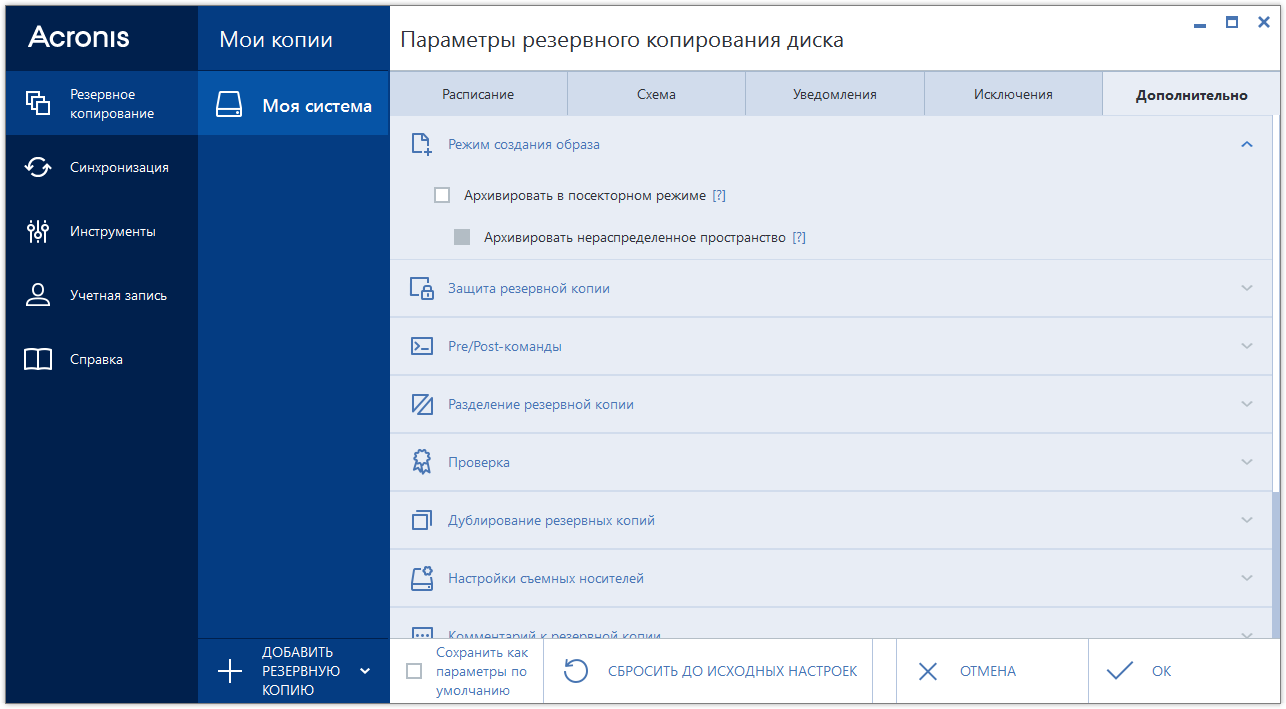Open Синхронизация via its sync icon
1286x709 pixels.
click(38, 167)
